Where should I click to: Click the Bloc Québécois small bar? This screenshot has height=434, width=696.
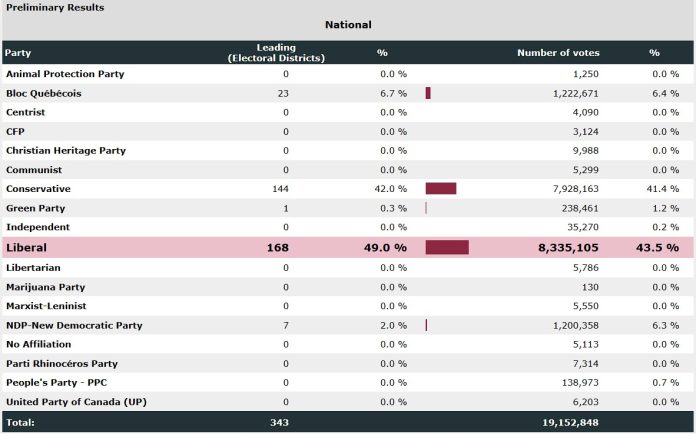(x=428, y=93)
